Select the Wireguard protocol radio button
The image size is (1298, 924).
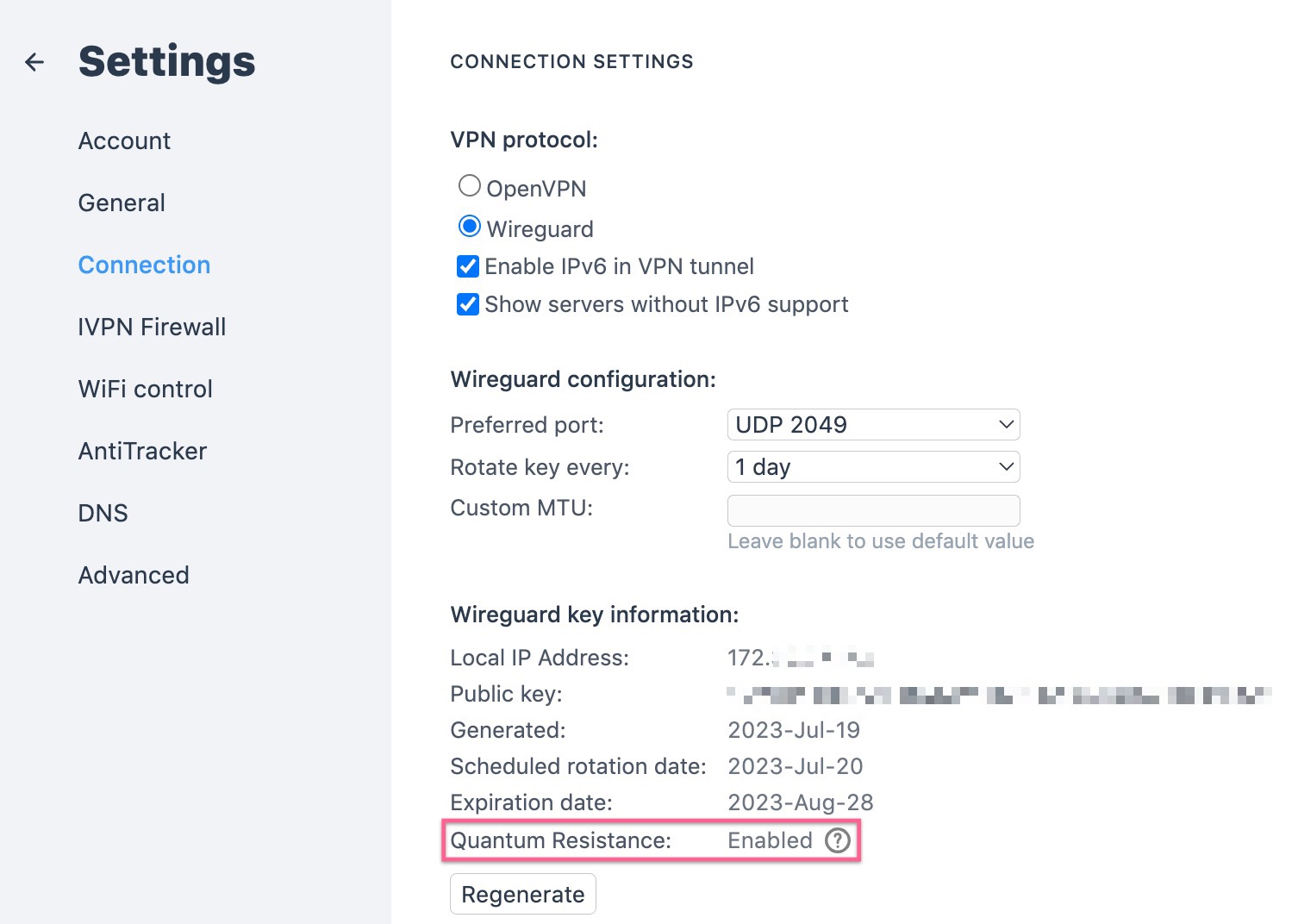[x=469, y=227]
